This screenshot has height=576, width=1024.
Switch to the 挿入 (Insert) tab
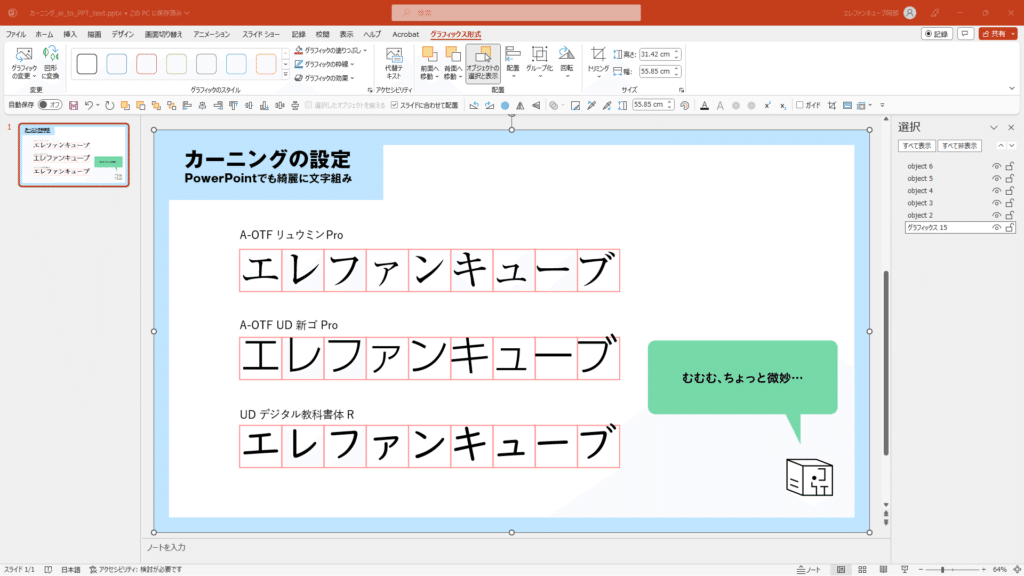[x=70, y=34]
